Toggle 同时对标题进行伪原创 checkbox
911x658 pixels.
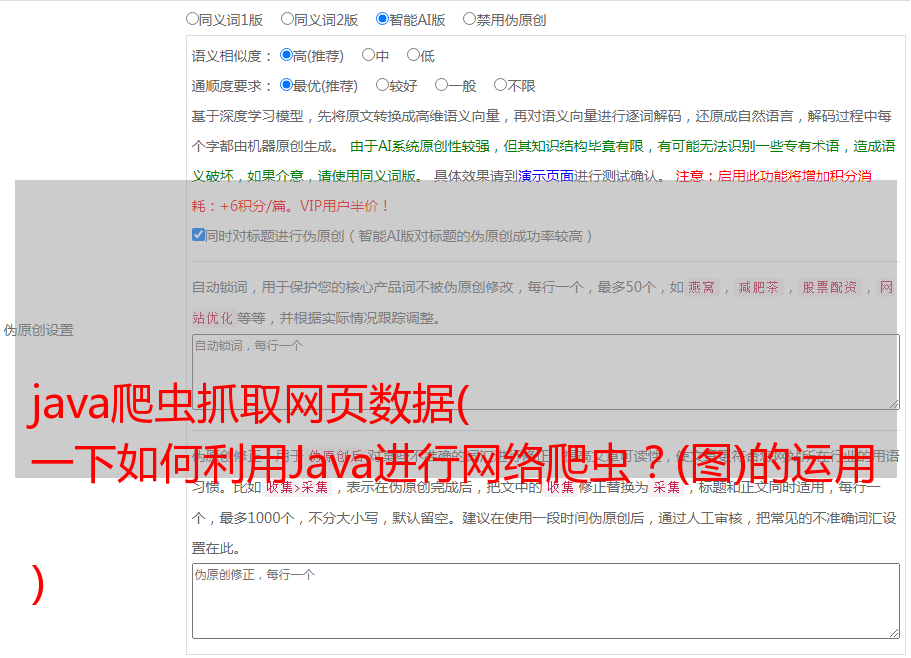click(x=198, y=235)
